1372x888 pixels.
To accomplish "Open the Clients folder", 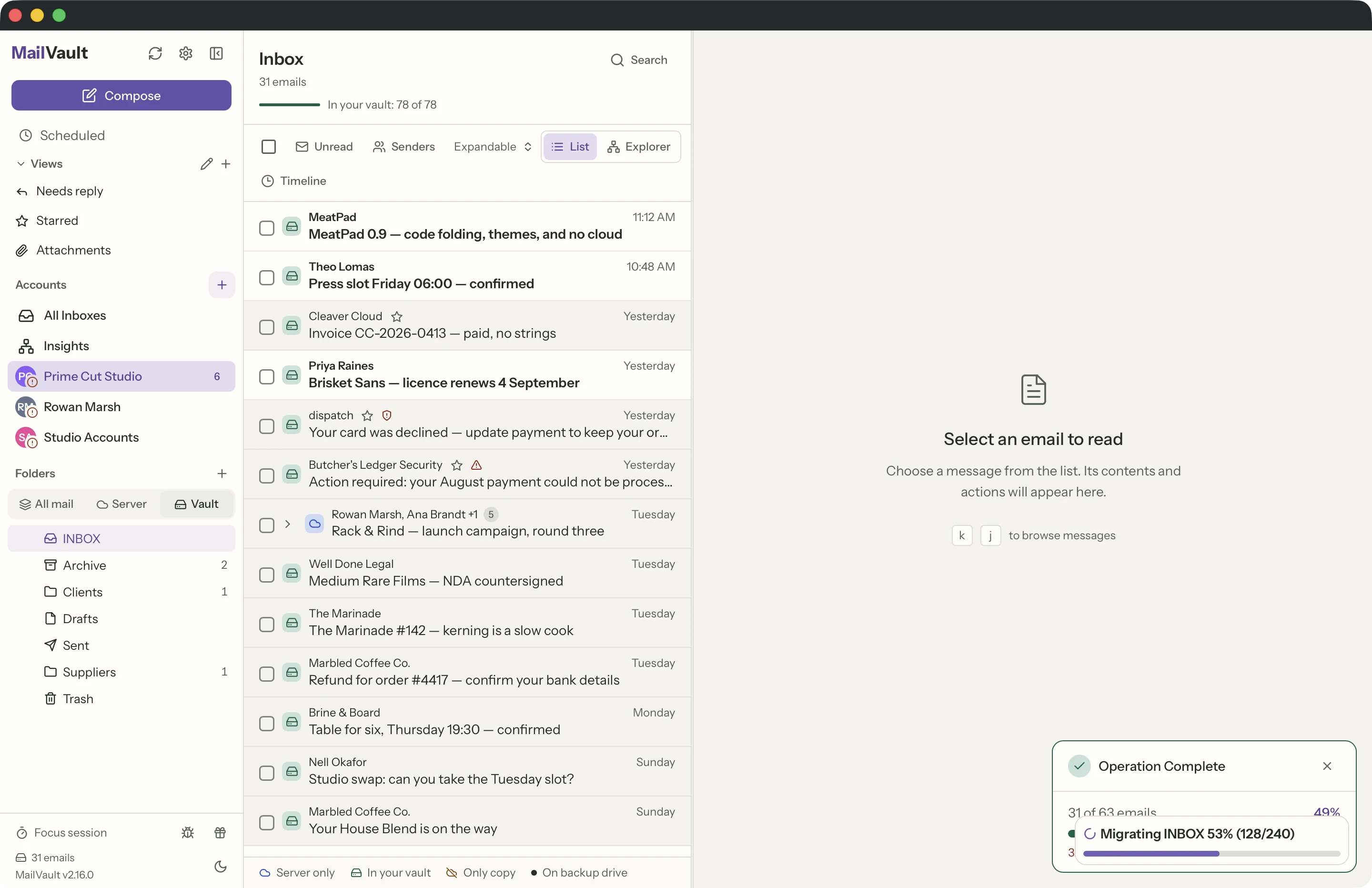I will coord(121,592).
